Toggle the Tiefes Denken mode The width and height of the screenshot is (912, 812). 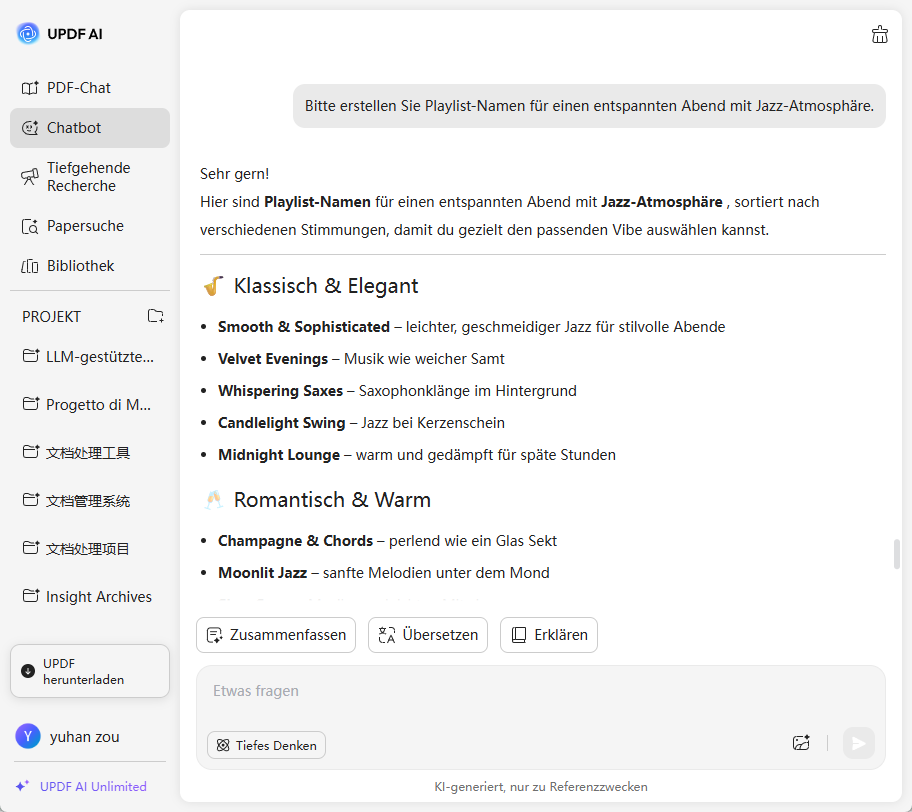pyautogui.click(x=266, y=745)
